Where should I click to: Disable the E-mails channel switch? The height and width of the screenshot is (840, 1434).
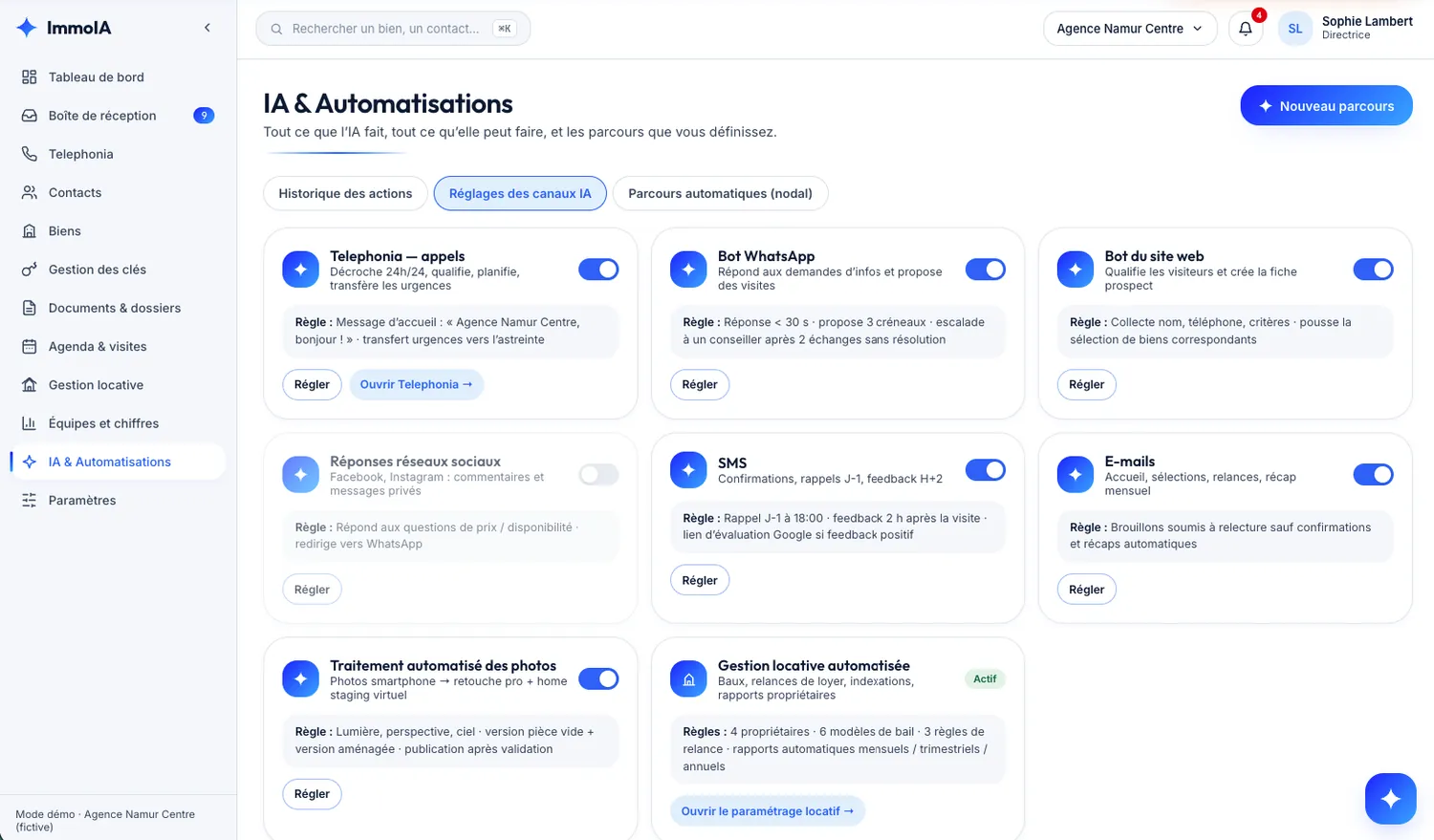click(x=1373, y=474)
